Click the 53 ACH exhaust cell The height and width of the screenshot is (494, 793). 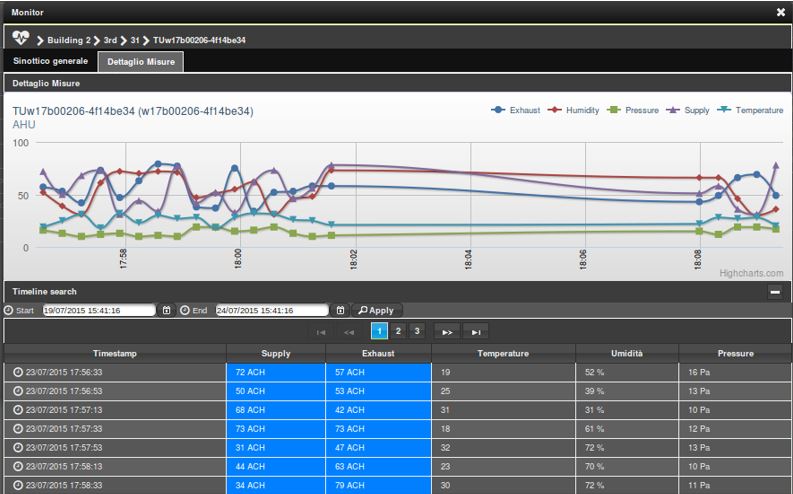pyautogui.click(x=378, y=391)
